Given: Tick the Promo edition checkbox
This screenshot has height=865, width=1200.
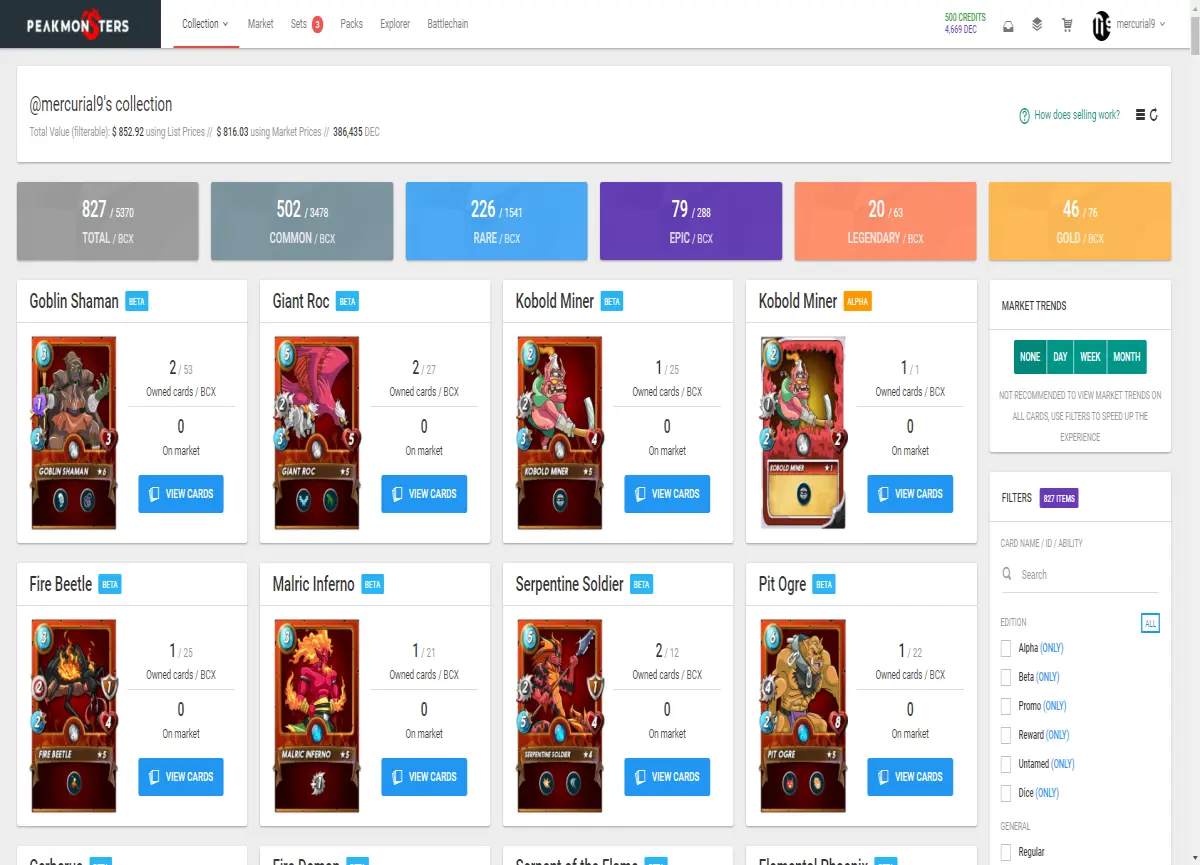Looking at the screenshot, I should coord(1007,706).
